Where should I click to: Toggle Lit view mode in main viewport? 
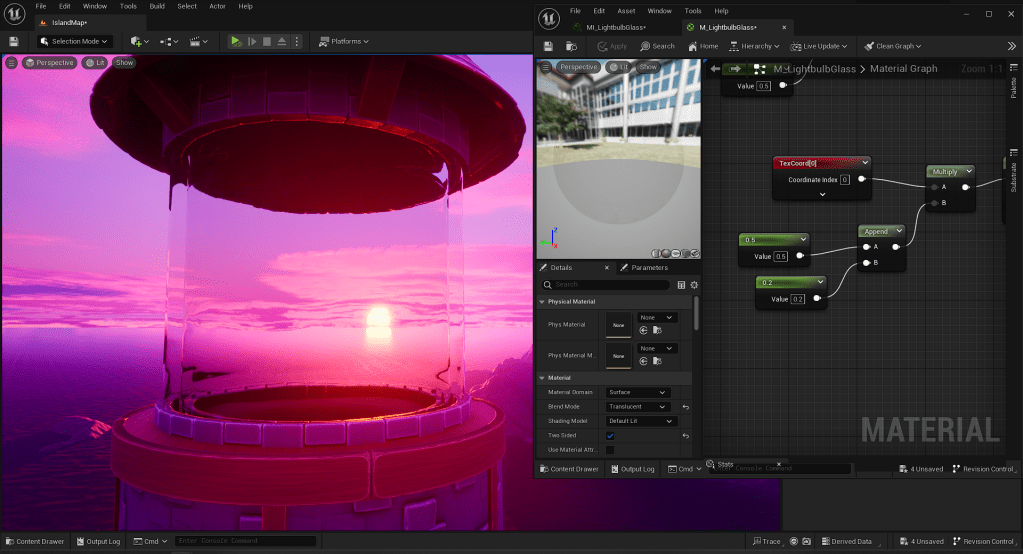click(x=95, y=62)
